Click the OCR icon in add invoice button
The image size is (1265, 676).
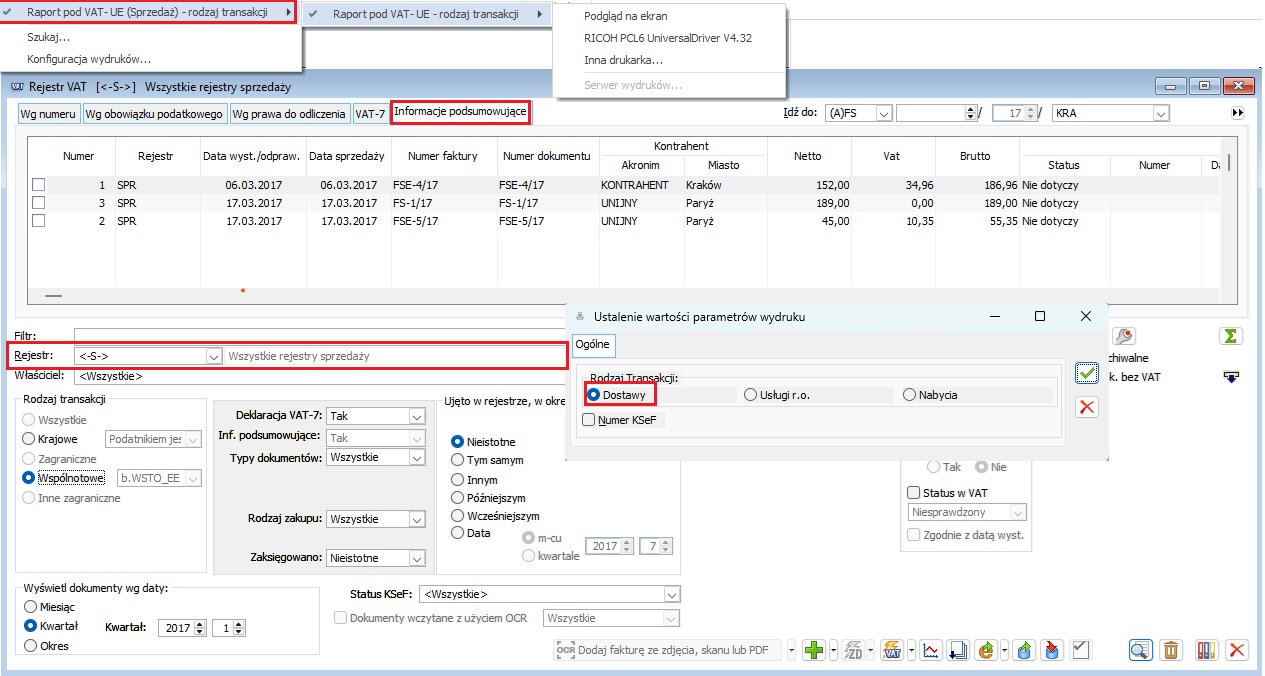[x=564, y=650]
